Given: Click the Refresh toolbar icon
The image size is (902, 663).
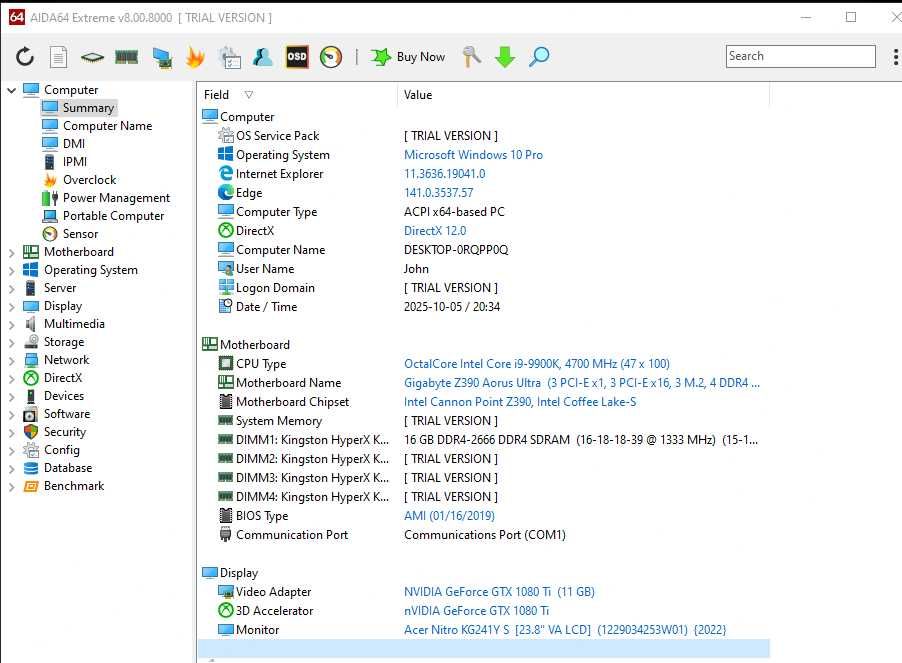Looking at the screenshot, I should click(x=25, y=56).
